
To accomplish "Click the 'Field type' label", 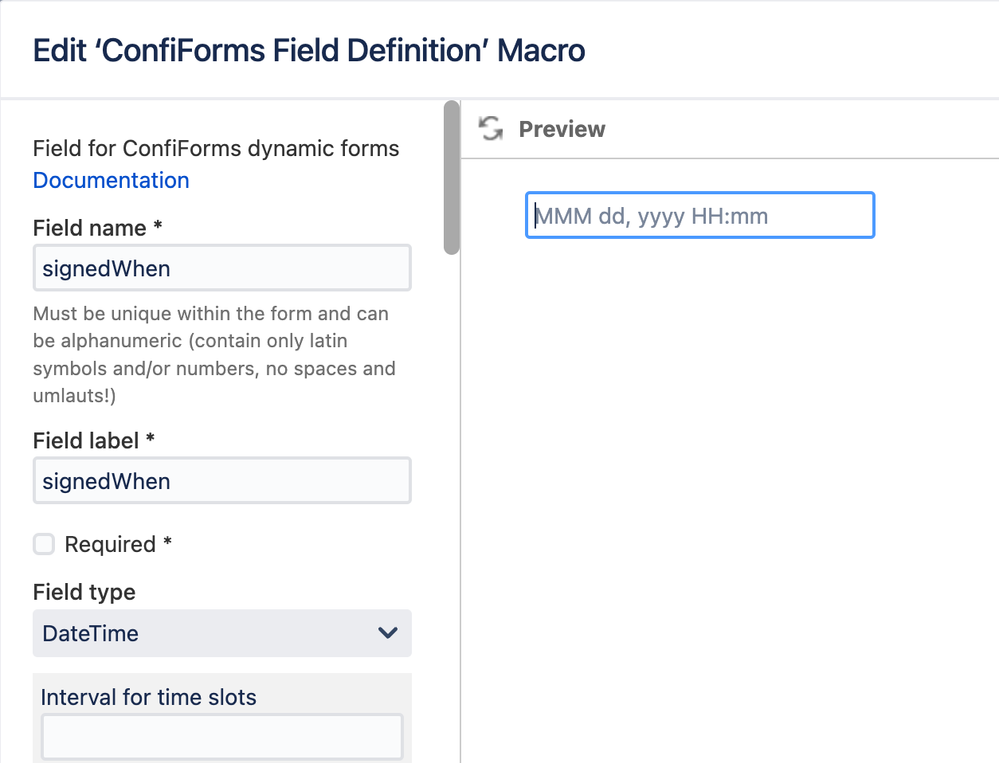I will (84, 592).
